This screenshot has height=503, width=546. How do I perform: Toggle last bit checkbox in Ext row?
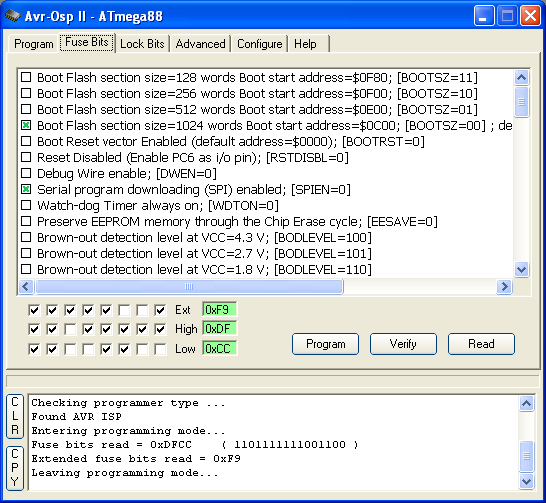[160, 310]
